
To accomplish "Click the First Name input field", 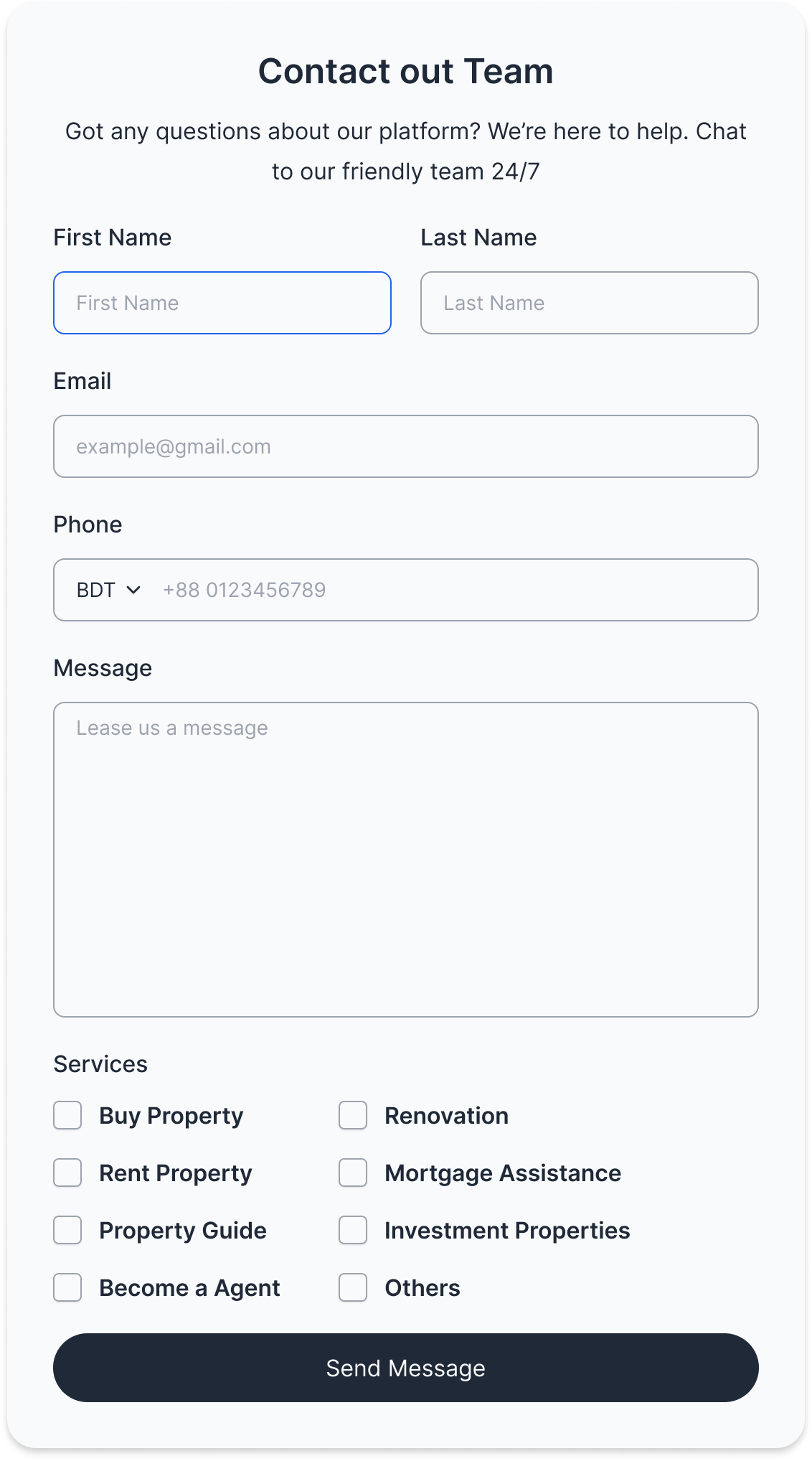I will click(x=222, y=303).
